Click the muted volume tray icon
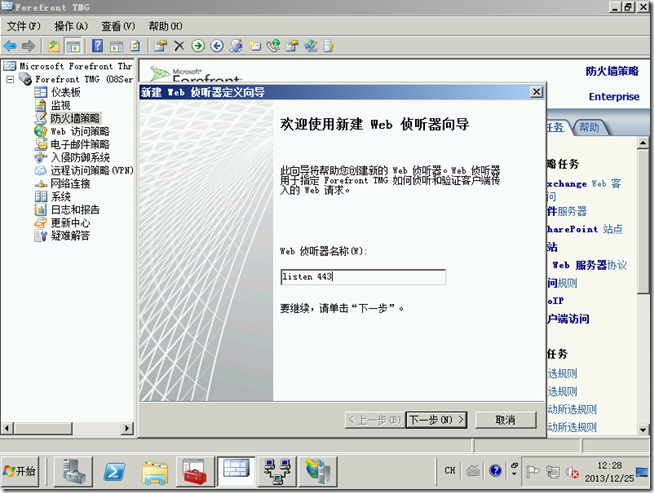 pos(572,472)
